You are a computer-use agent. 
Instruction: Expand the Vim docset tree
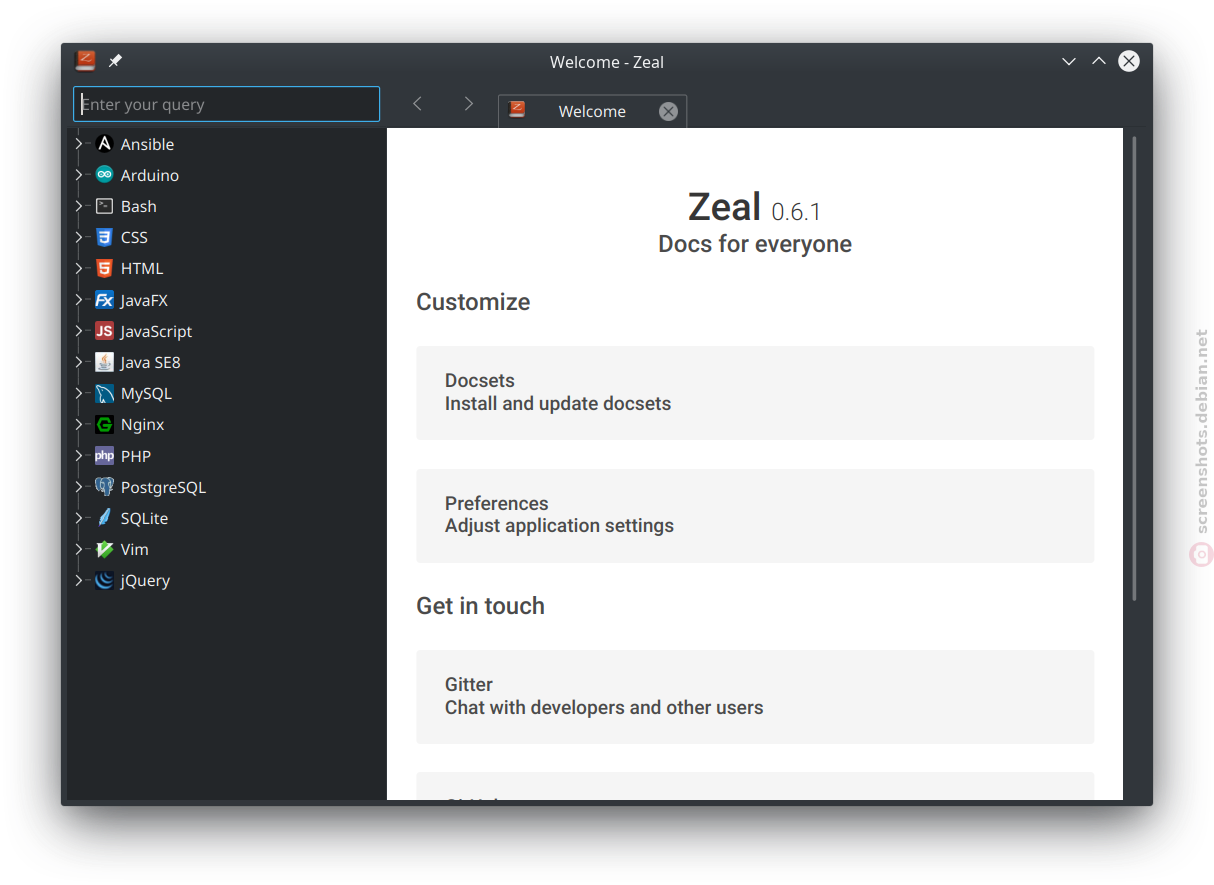79,549
